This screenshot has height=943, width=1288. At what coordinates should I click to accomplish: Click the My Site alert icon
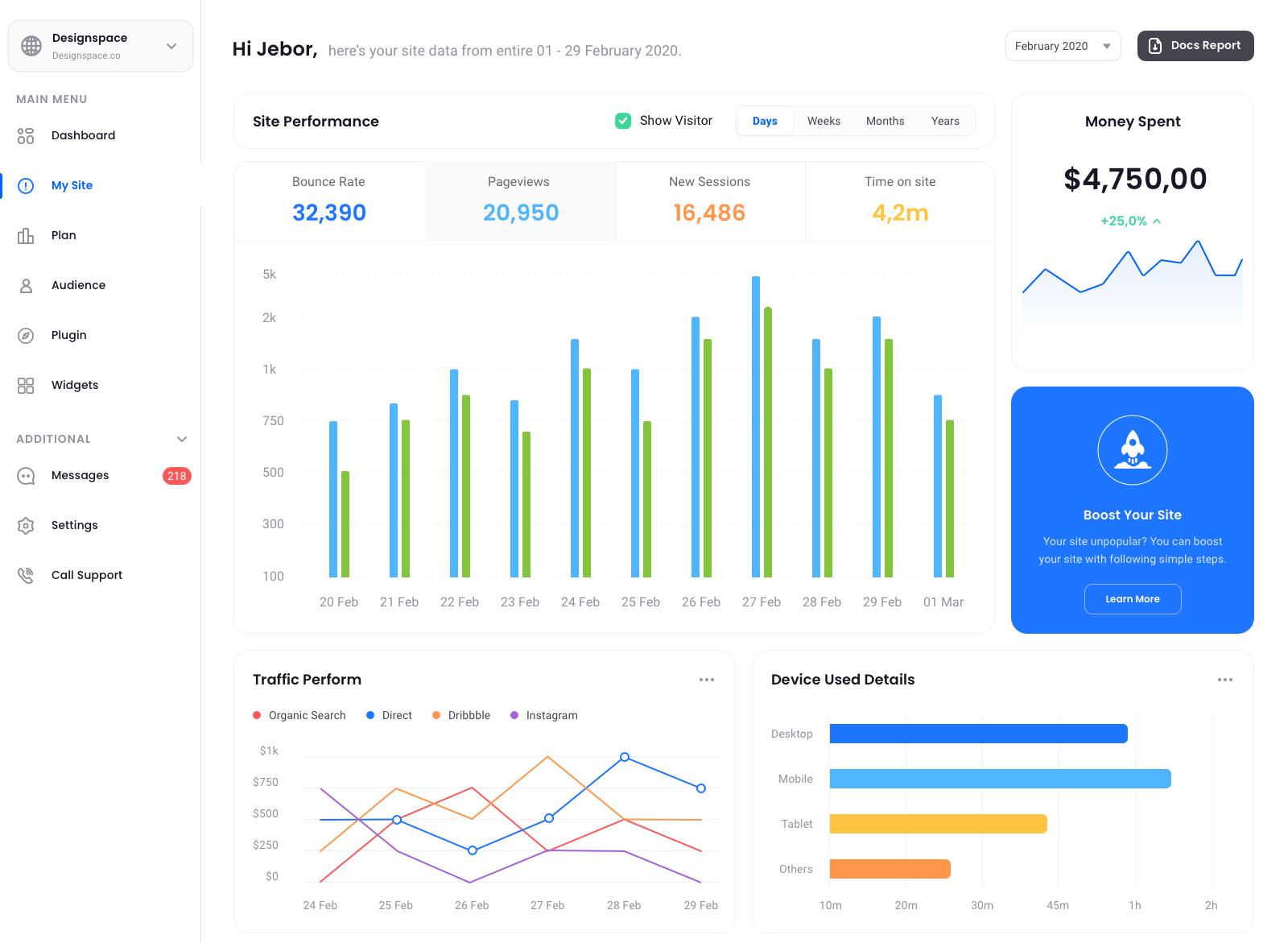(x=26, y=186)
